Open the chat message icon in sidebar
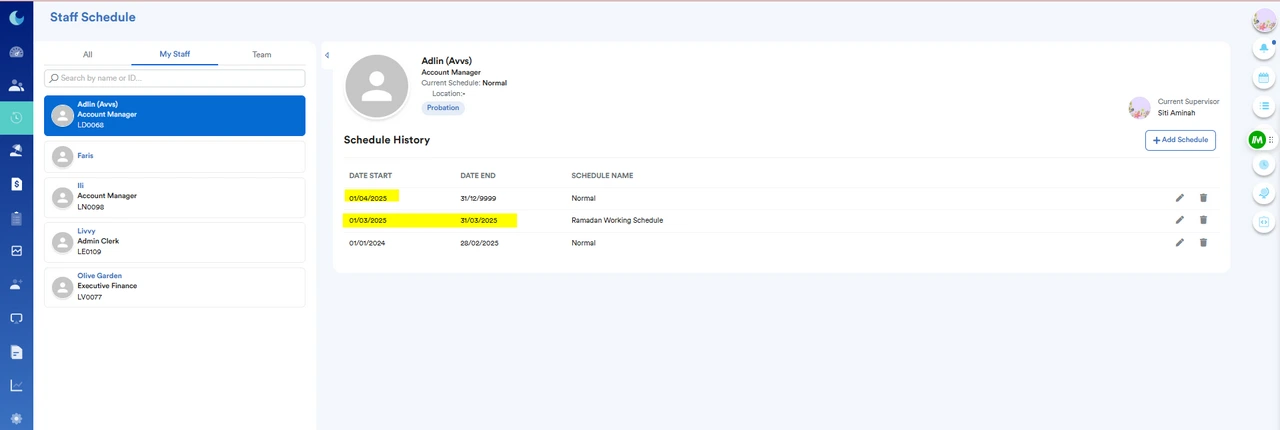 pyautogui.click(x=16, y=318)
